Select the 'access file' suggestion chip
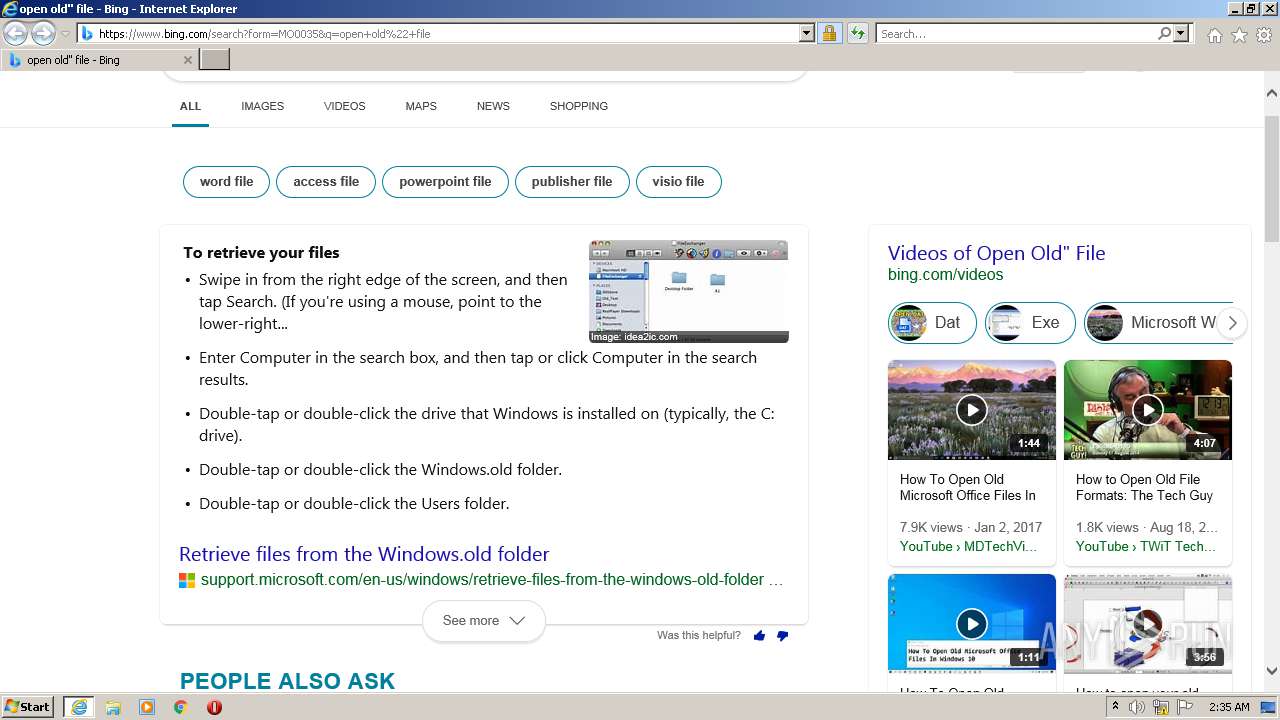The width and height of the screenshot is (1280, 720). click(326, 182)
